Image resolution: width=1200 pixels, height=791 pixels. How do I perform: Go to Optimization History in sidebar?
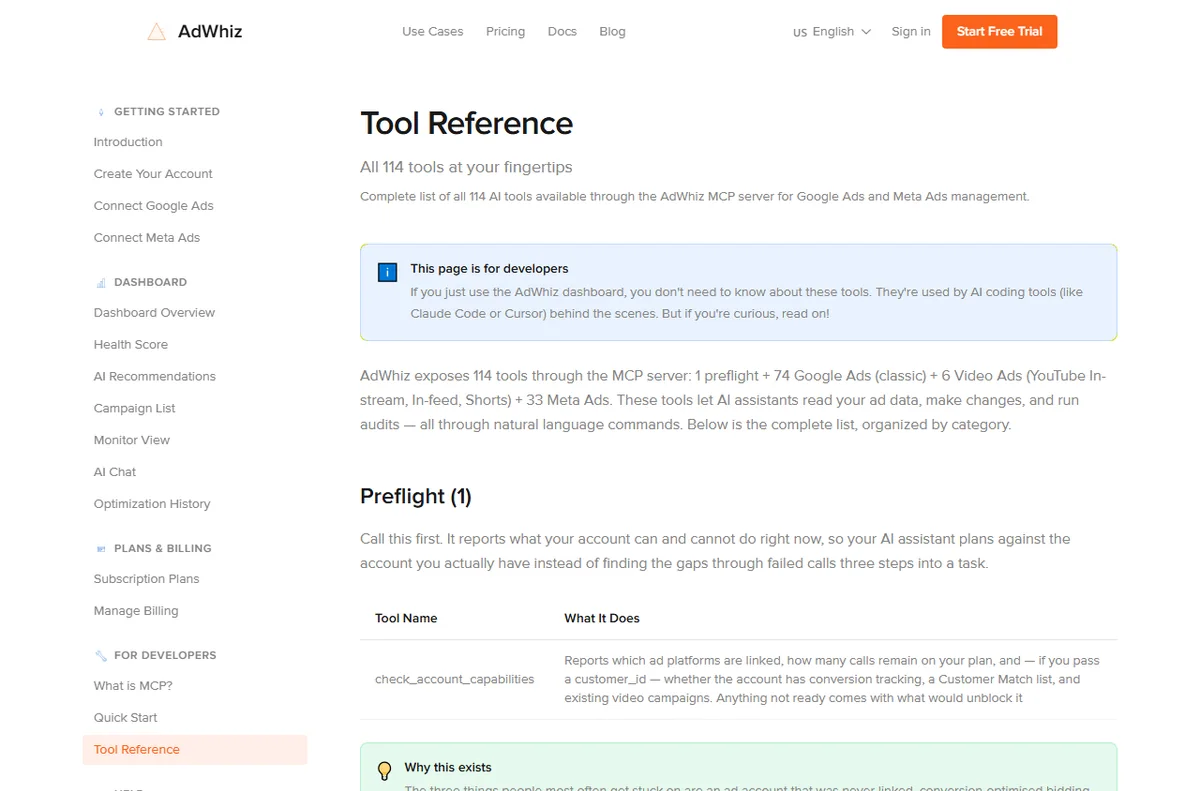point(152,505)
